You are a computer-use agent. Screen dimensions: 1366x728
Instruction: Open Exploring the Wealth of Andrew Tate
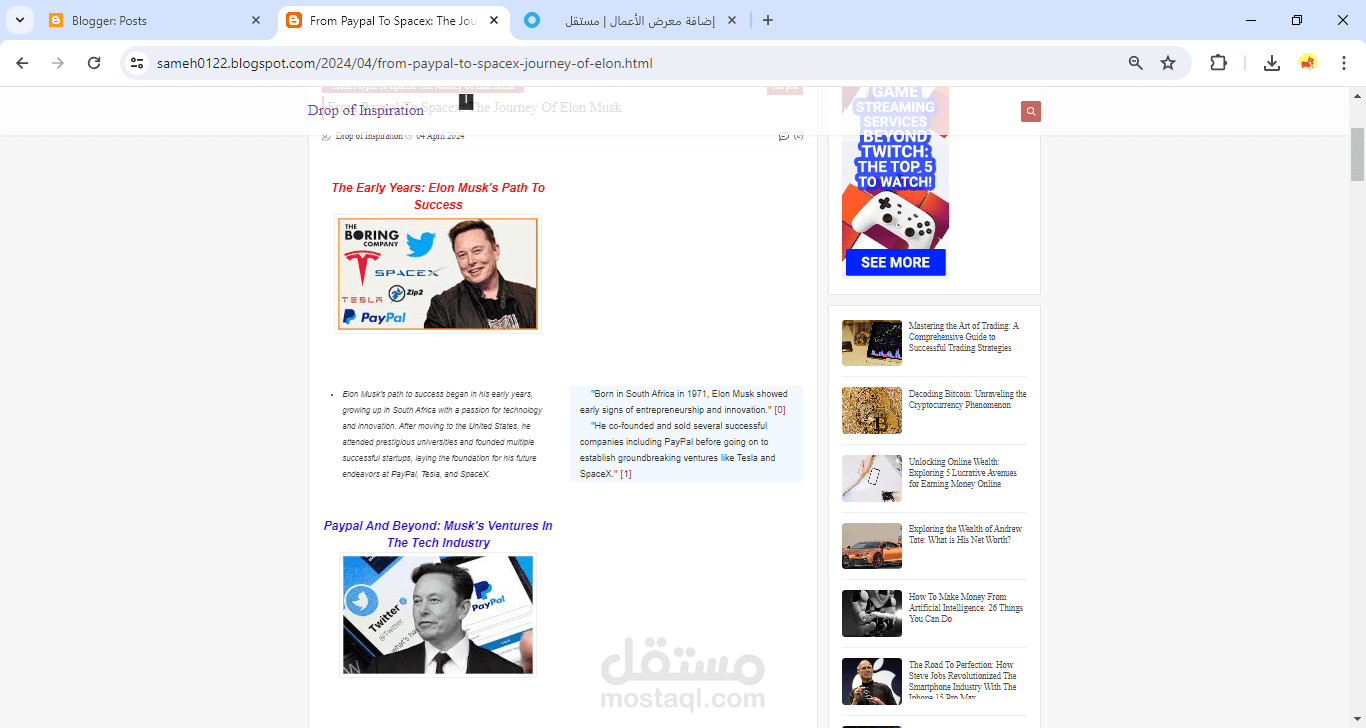(965, 534)
